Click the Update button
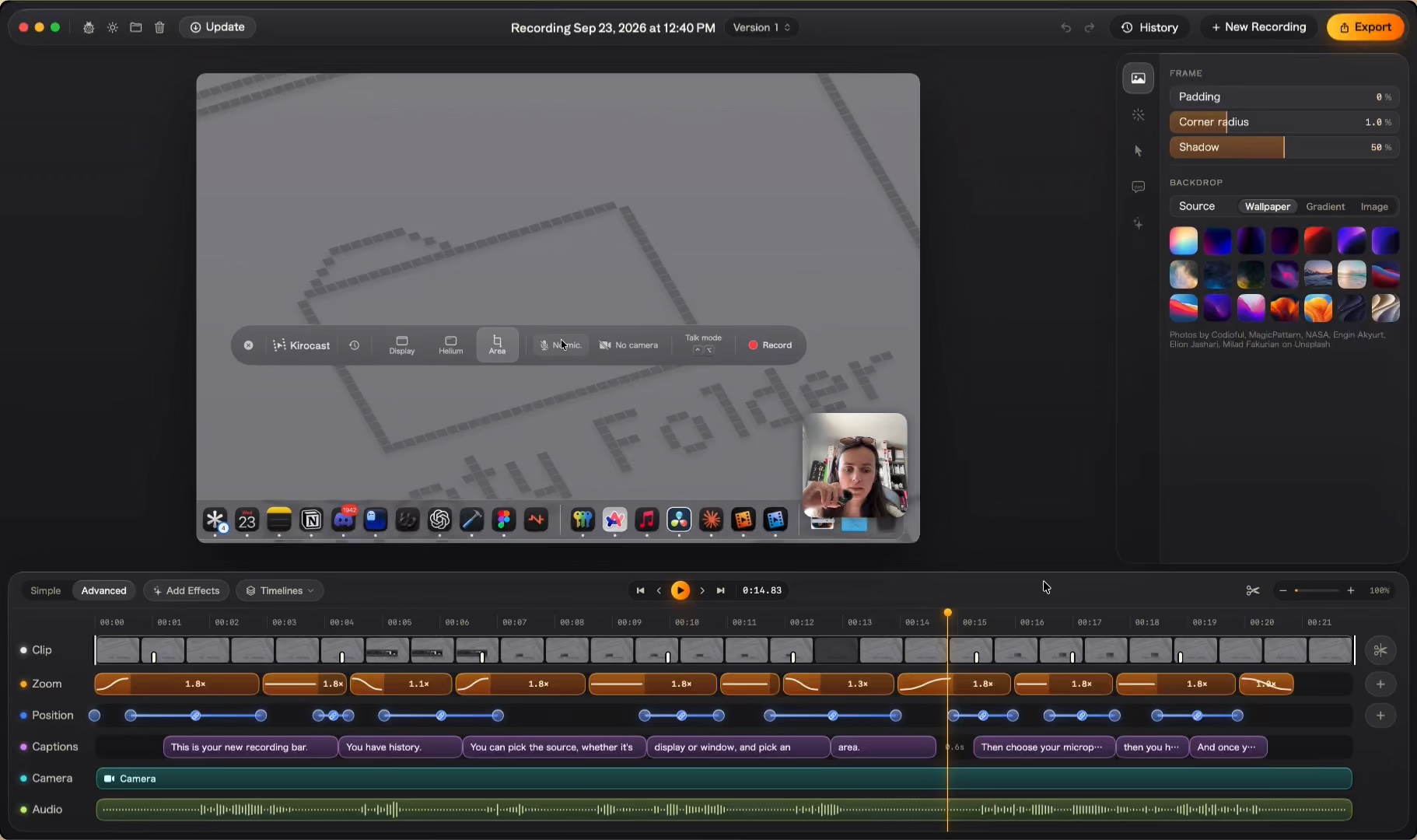 click(x=218, y=27)
